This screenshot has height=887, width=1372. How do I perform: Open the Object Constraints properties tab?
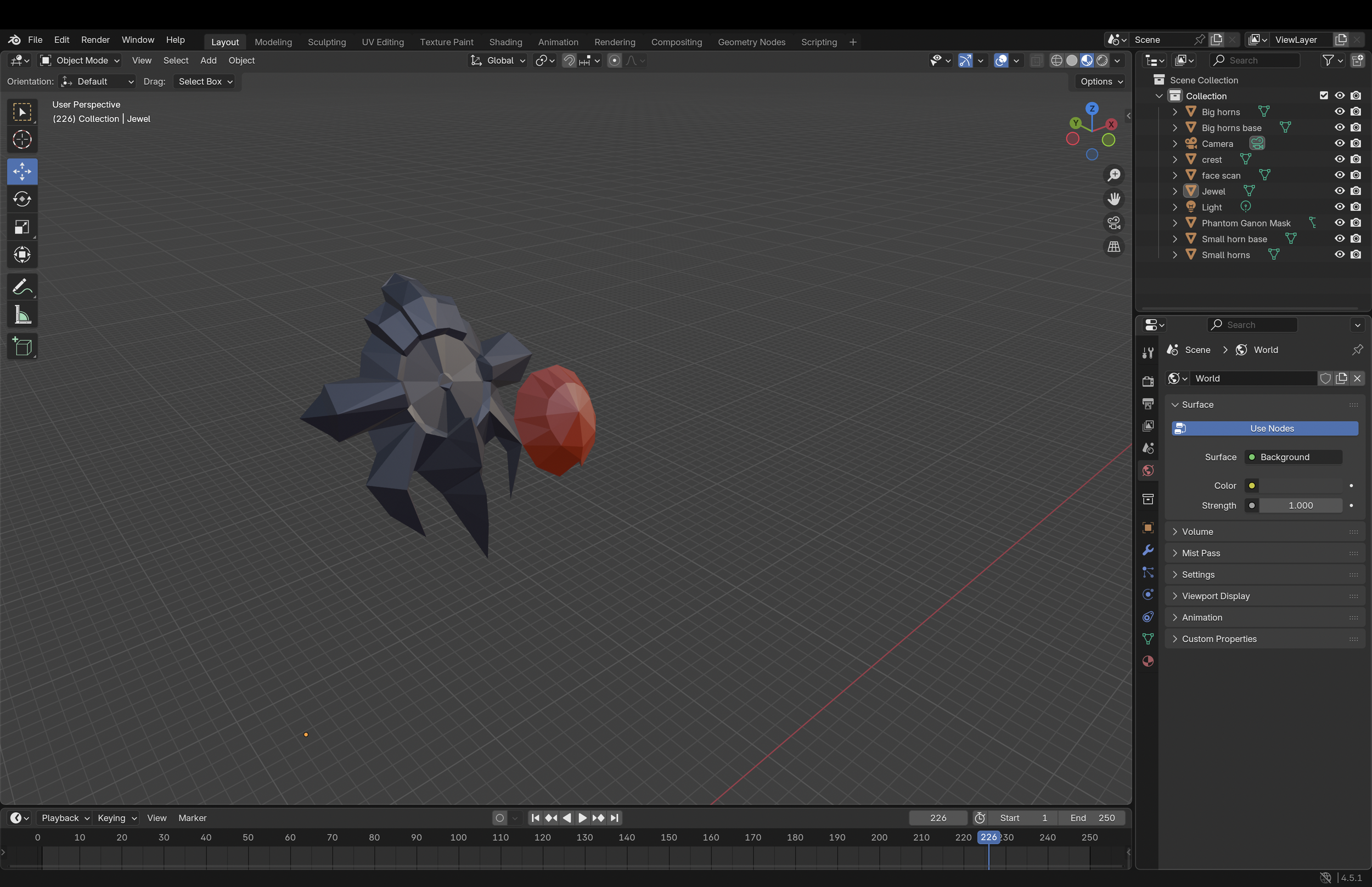point(1148,617)
